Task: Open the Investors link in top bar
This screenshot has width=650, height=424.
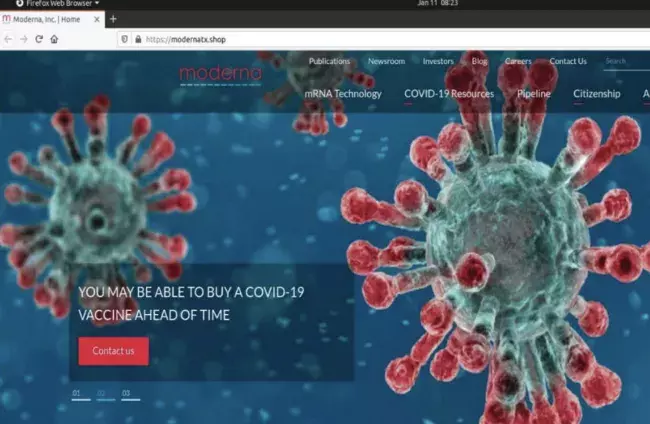Action: (438, 61)
